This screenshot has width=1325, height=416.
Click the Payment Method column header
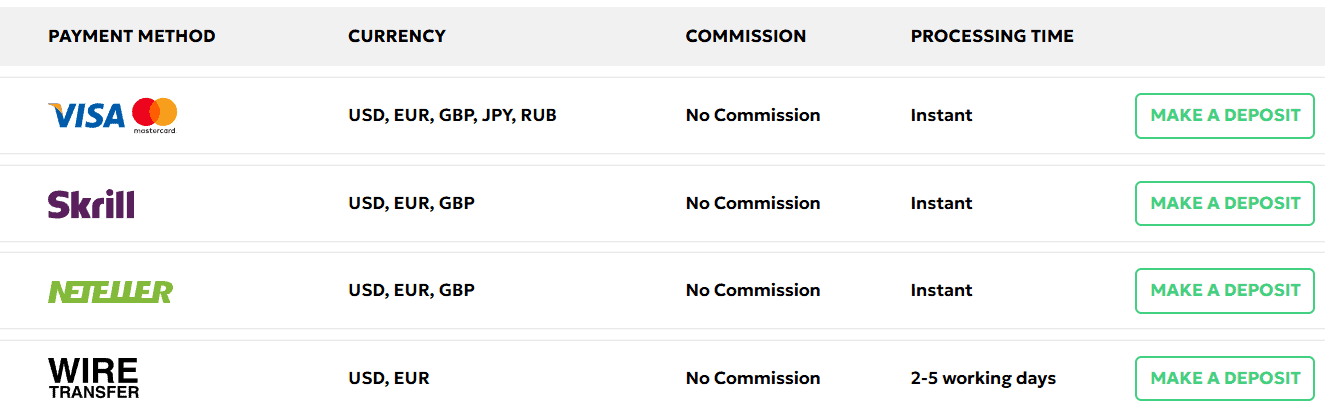click(x=132, y=36)
